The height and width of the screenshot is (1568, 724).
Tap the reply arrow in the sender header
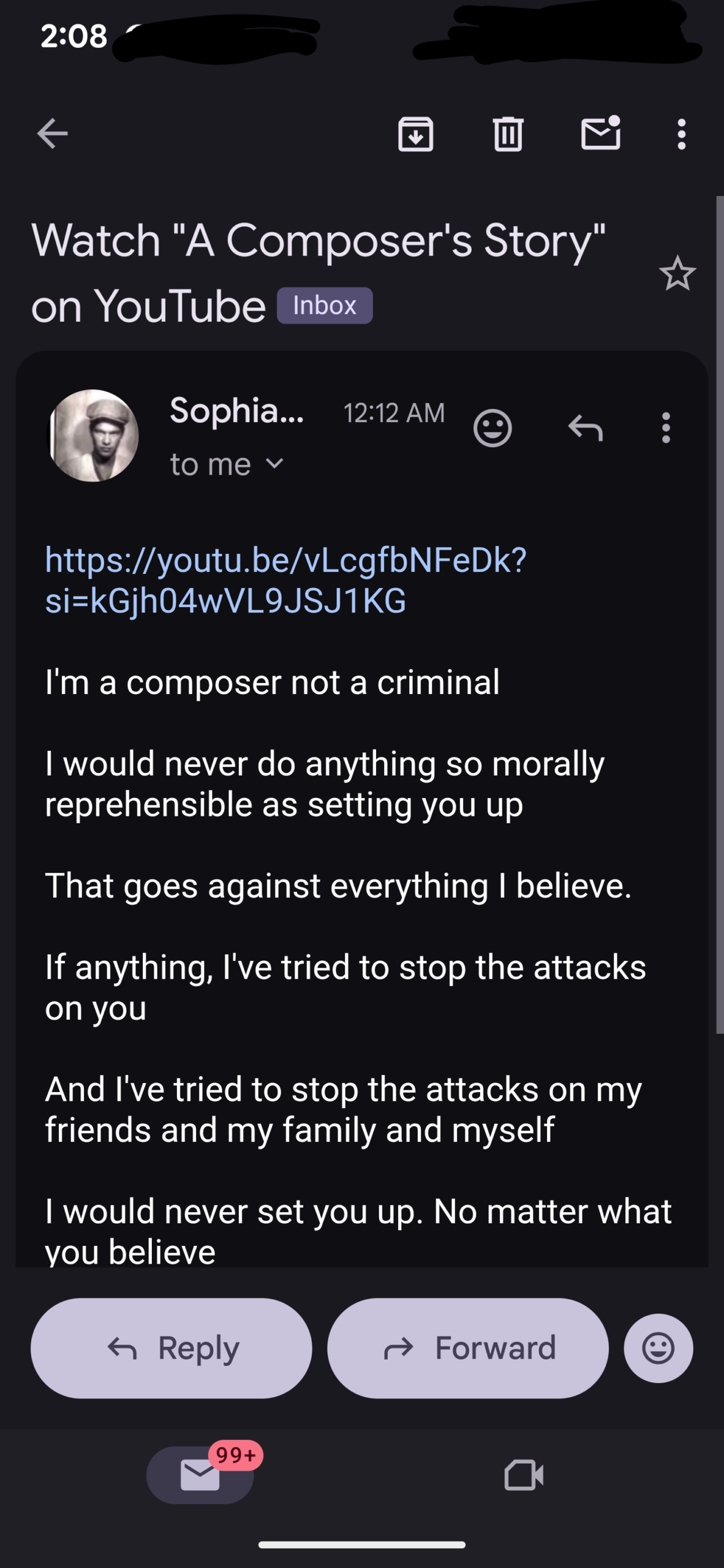(586, 428)
